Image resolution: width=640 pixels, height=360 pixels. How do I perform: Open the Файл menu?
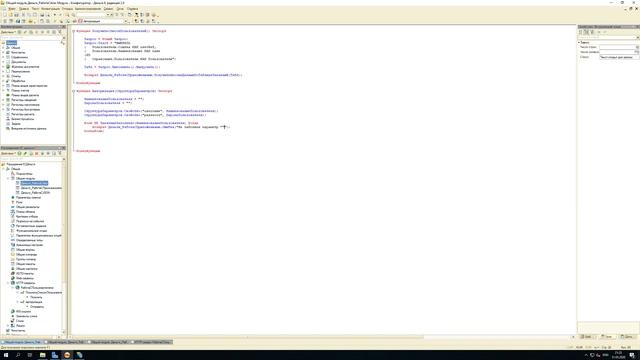coord(12,9)
